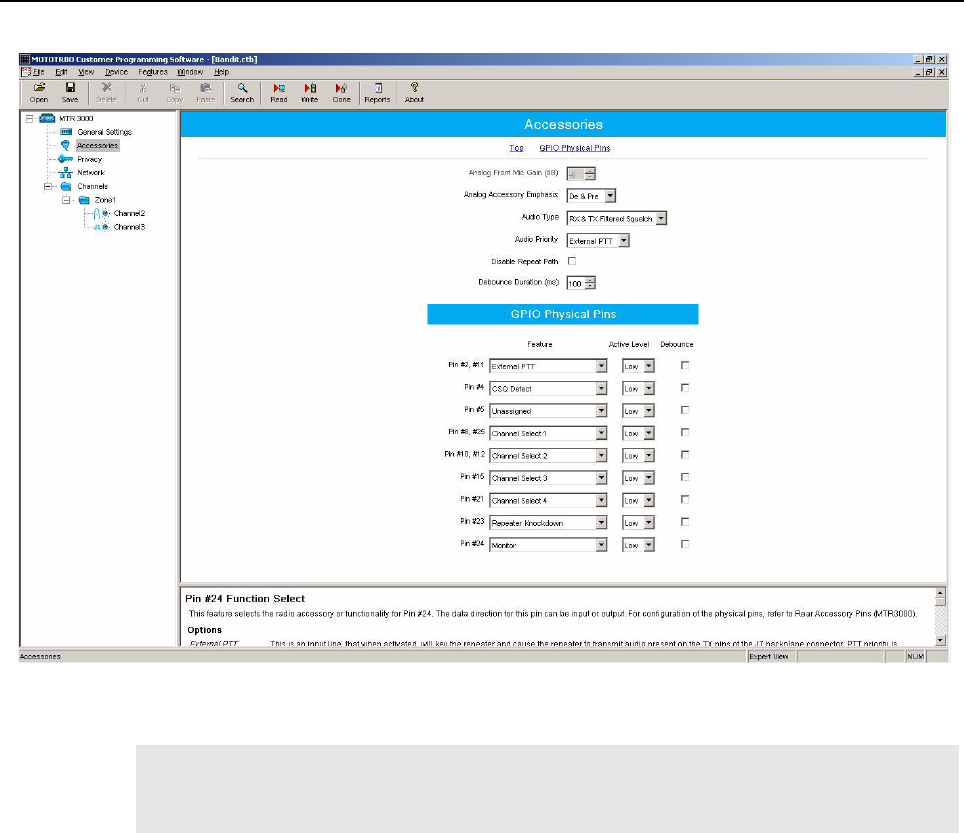Select Channel2 in the tree
Viewport: 964px width, 833px height.
coord(129,213)
